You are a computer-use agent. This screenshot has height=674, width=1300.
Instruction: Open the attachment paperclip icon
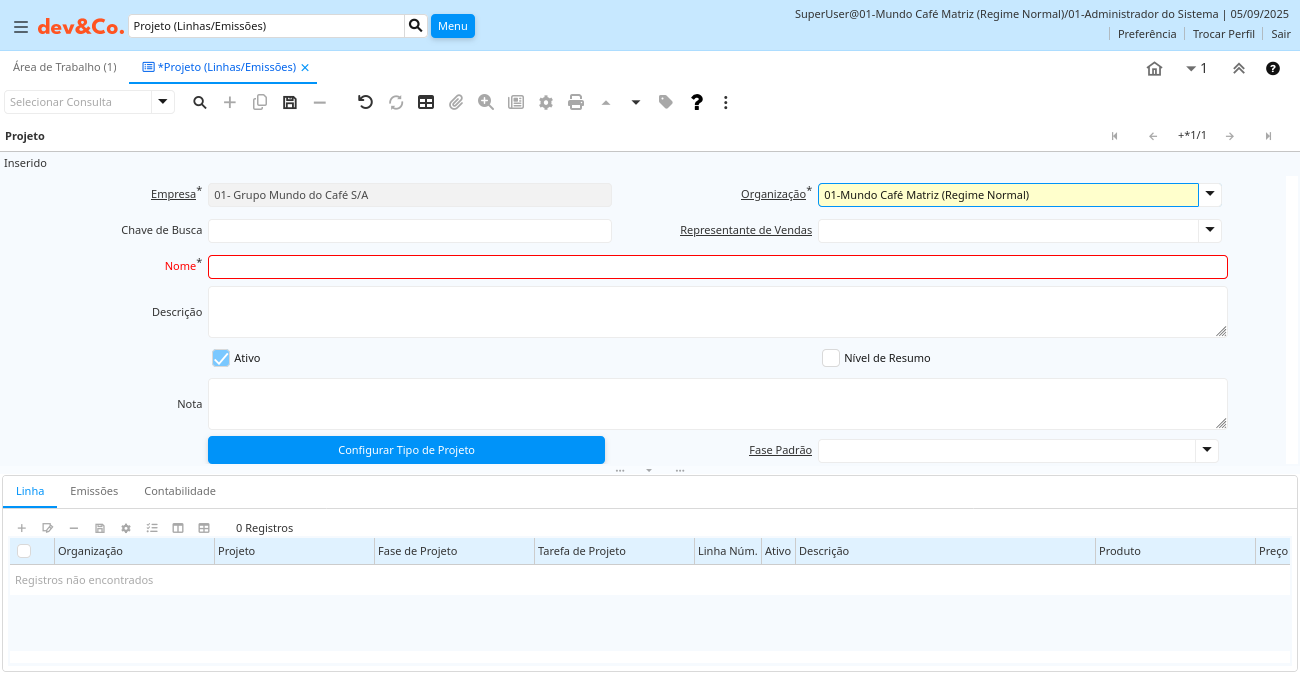pyautogui.click(x=456, y=102)
